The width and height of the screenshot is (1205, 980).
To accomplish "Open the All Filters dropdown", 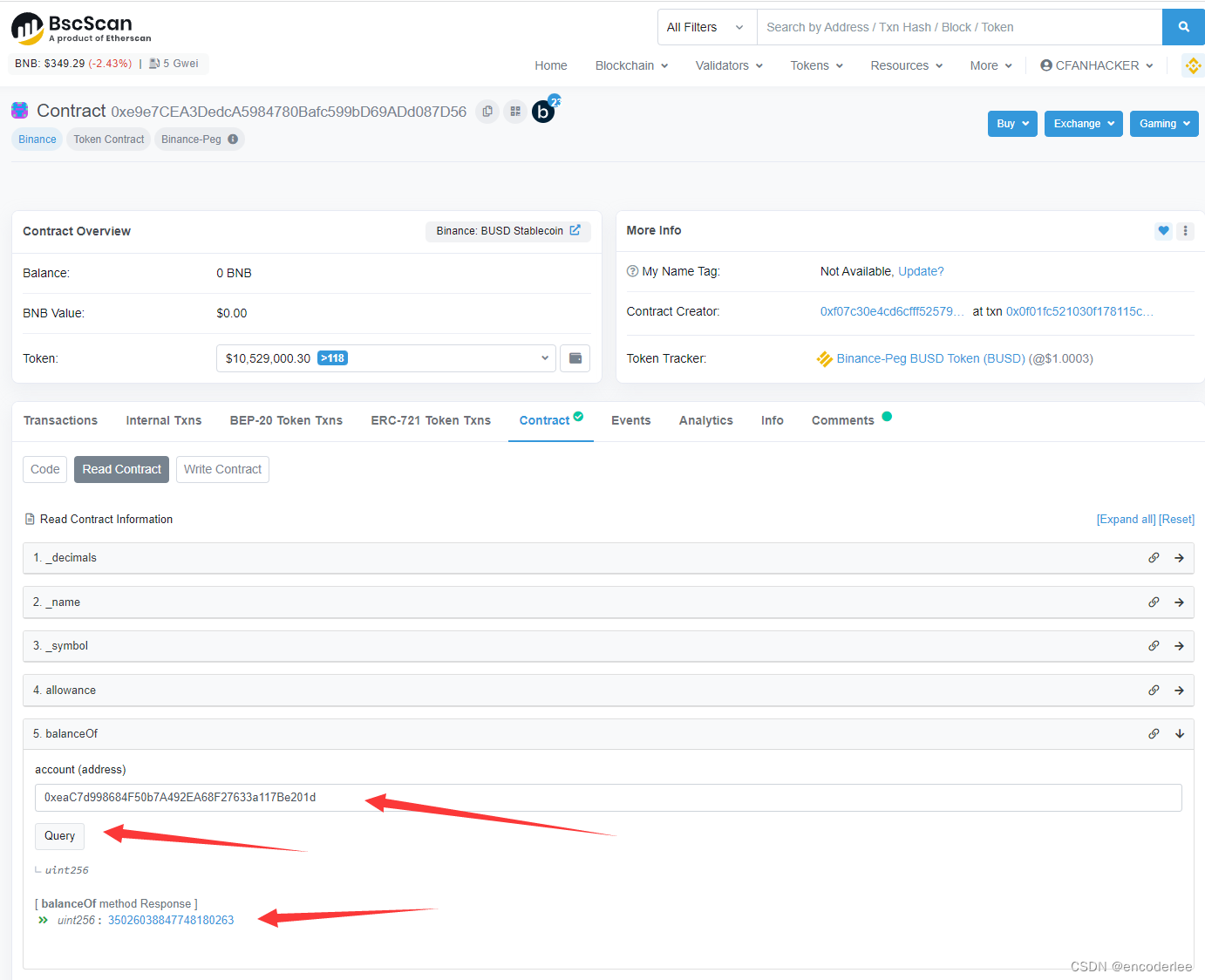I will tap(707, 27).
